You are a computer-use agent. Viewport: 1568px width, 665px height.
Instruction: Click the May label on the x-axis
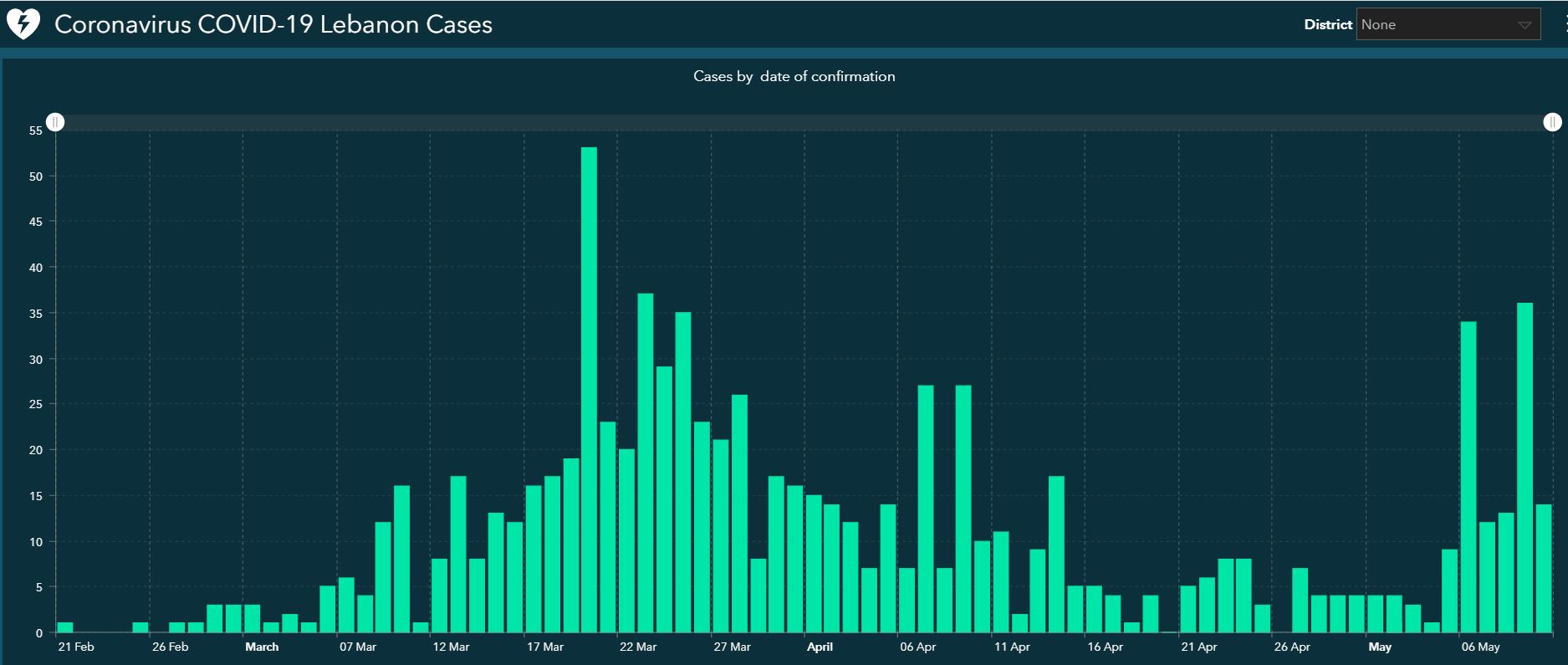coord(1380,647)
